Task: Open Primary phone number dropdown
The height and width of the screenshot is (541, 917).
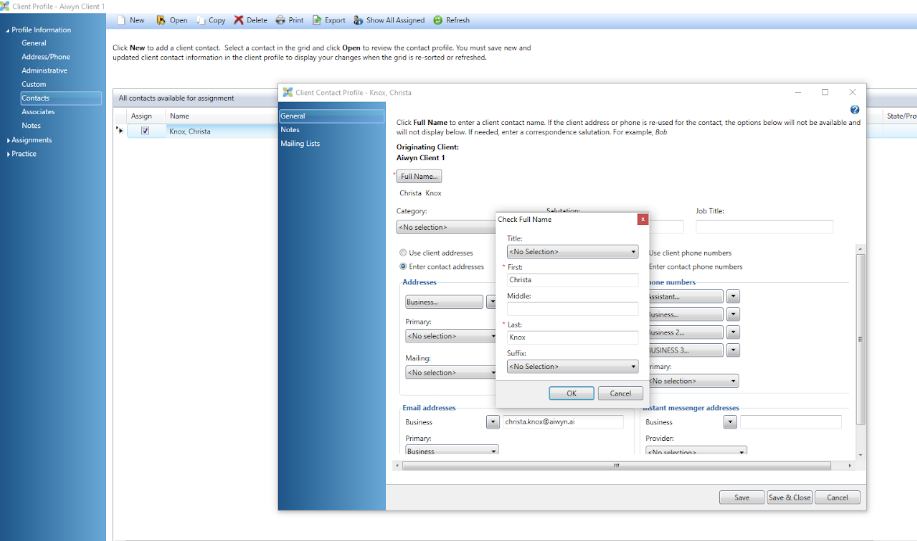Action: click(693, 381)
